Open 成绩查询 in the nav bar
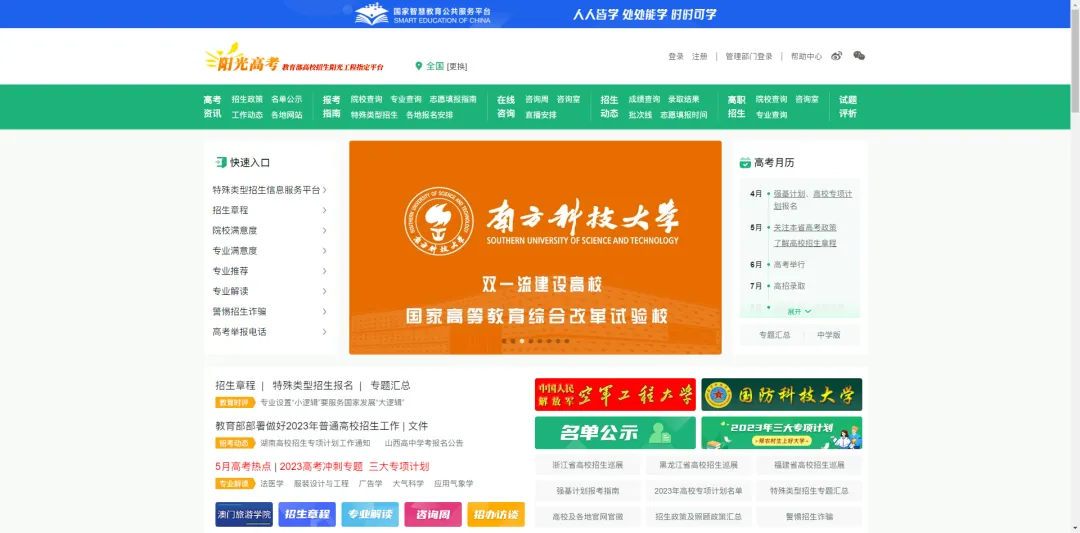 644,99
